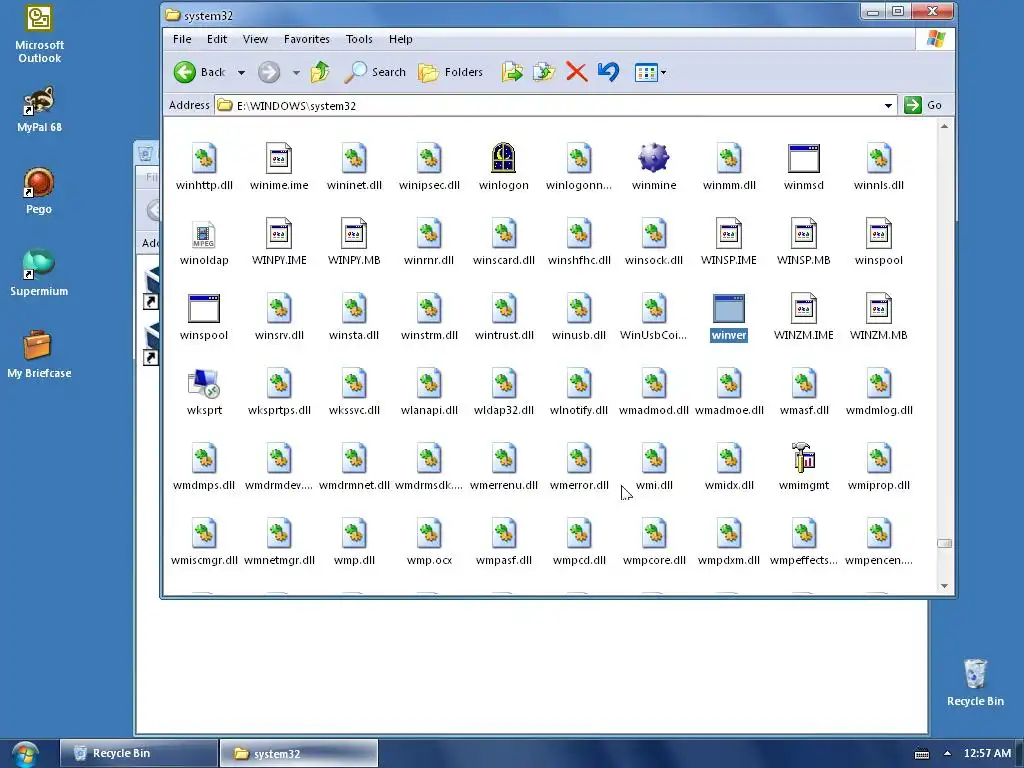Click the scrollbar down arrow
This screenshot has width=1024, height=768.
click(944, 586)
